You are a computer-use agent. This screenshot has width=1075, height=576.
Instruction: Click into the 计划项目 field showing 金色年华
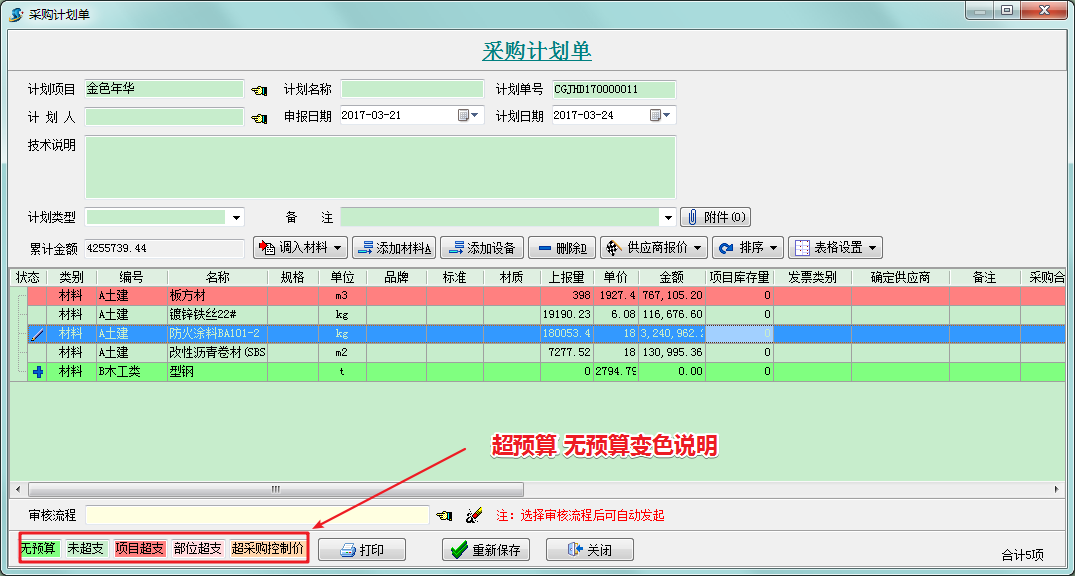(164, 89)
